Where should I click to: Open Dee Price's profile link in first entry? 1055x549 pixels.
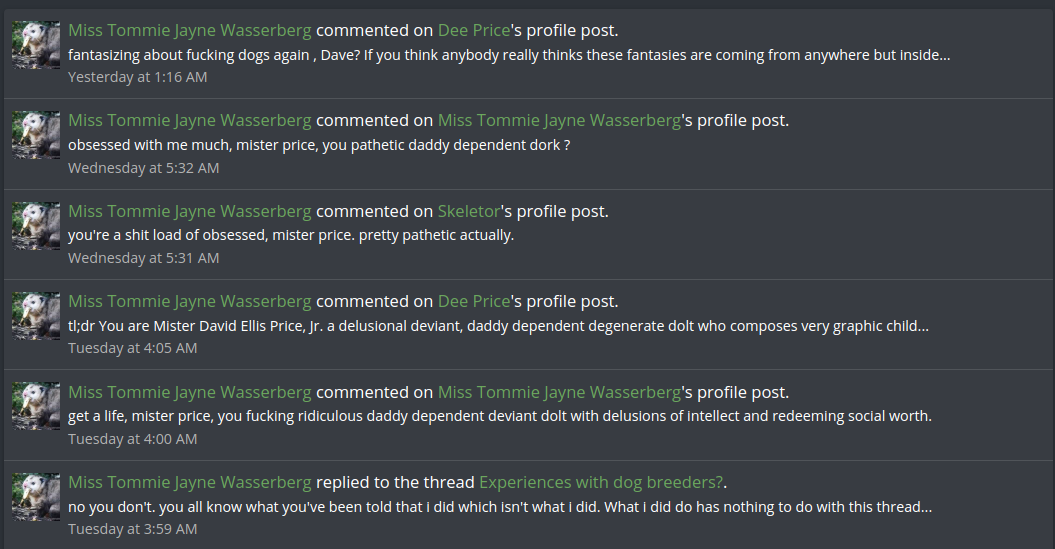point(474,30)
